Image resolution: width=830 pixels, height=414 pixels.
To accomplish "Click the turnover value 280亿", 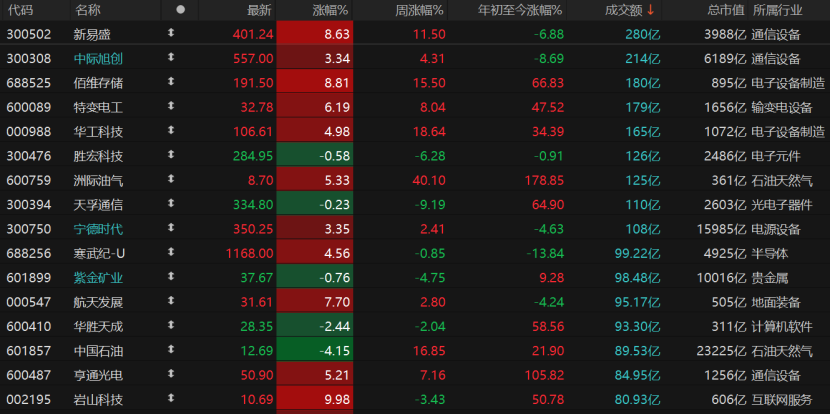I will (643, 34).
